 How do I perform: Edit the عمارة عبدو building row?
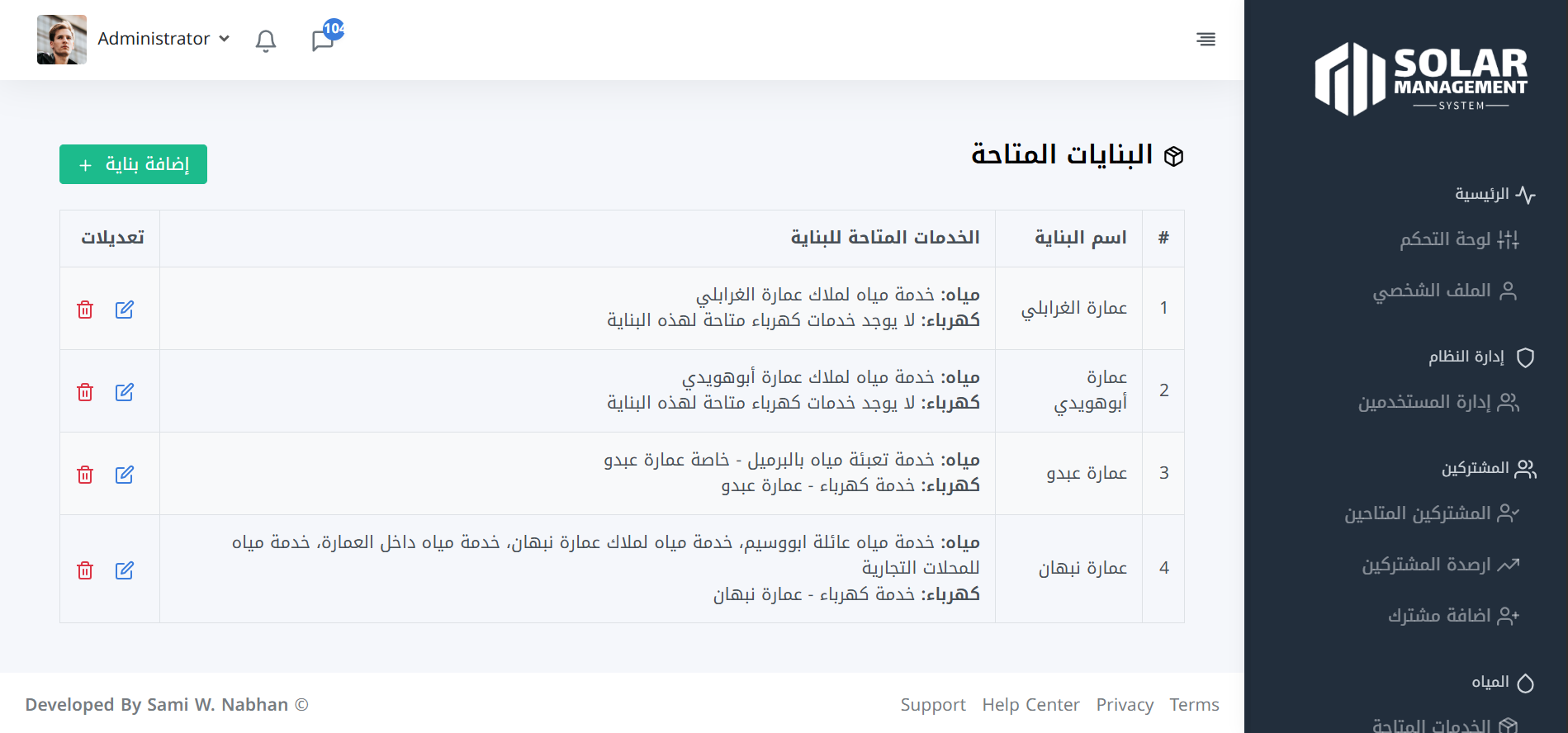125,475
